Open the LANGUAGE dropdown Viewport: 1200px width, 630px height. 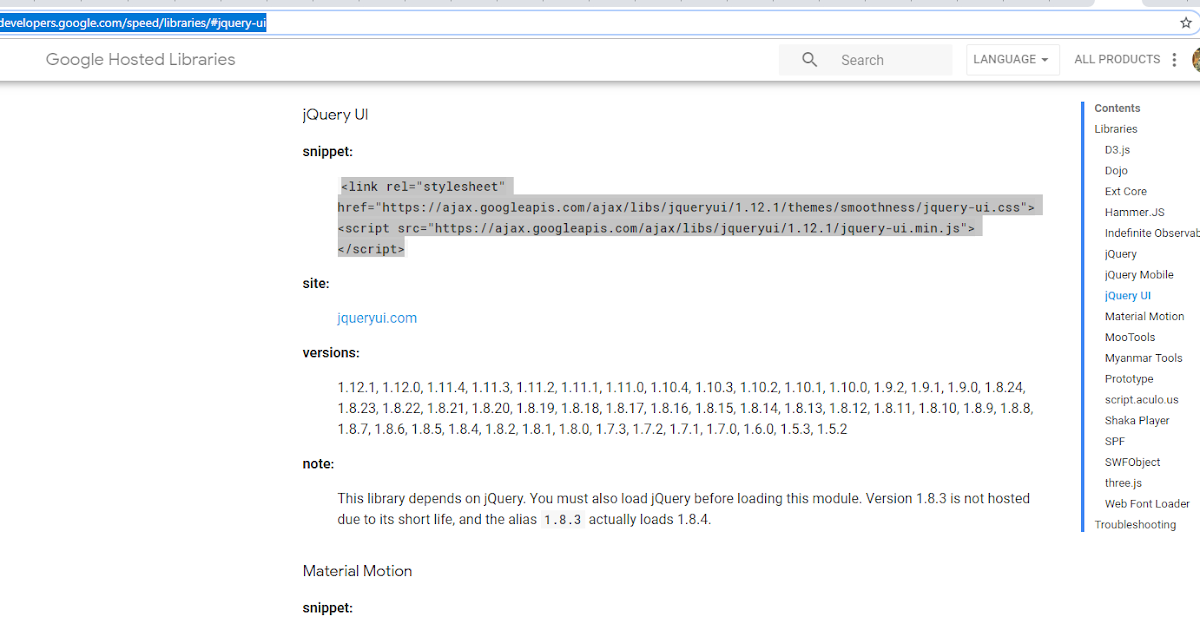1011,60
